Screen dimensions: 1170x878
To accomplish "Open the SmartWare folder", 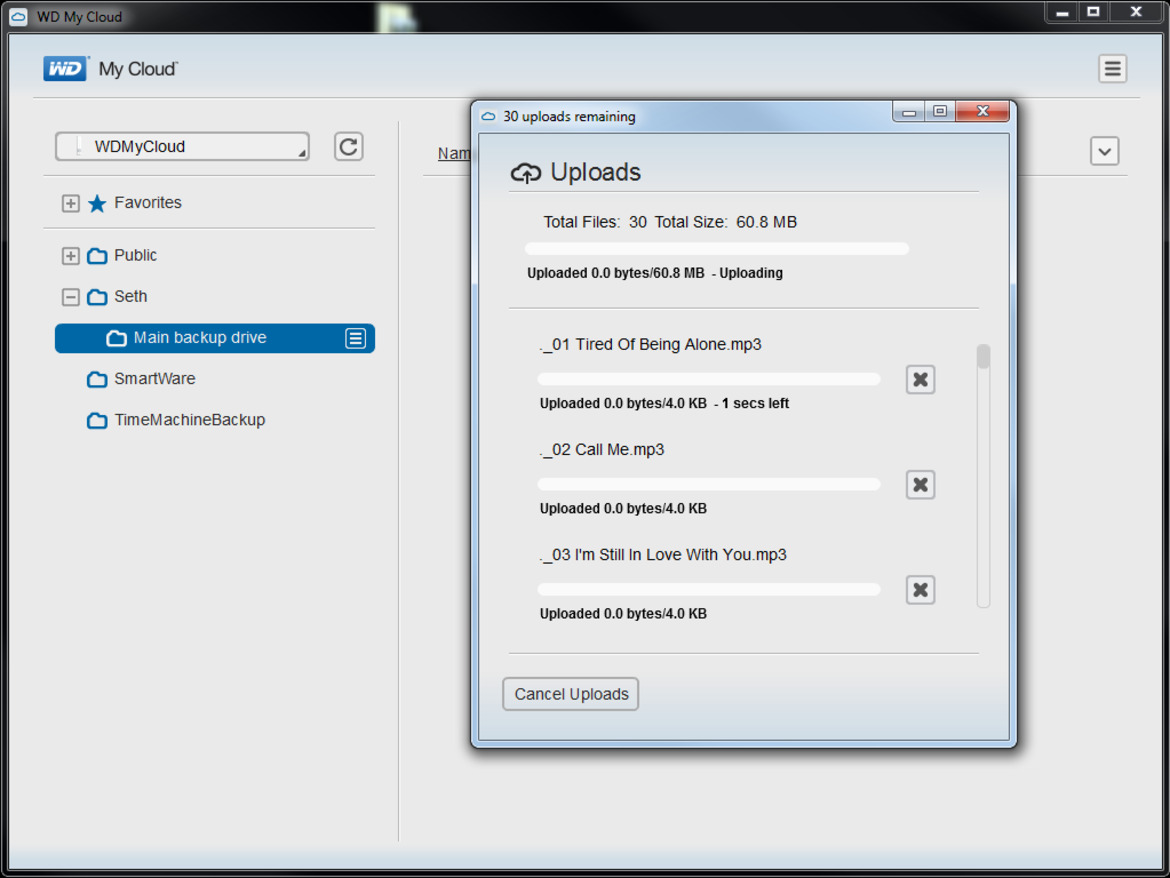I will 154,378.
